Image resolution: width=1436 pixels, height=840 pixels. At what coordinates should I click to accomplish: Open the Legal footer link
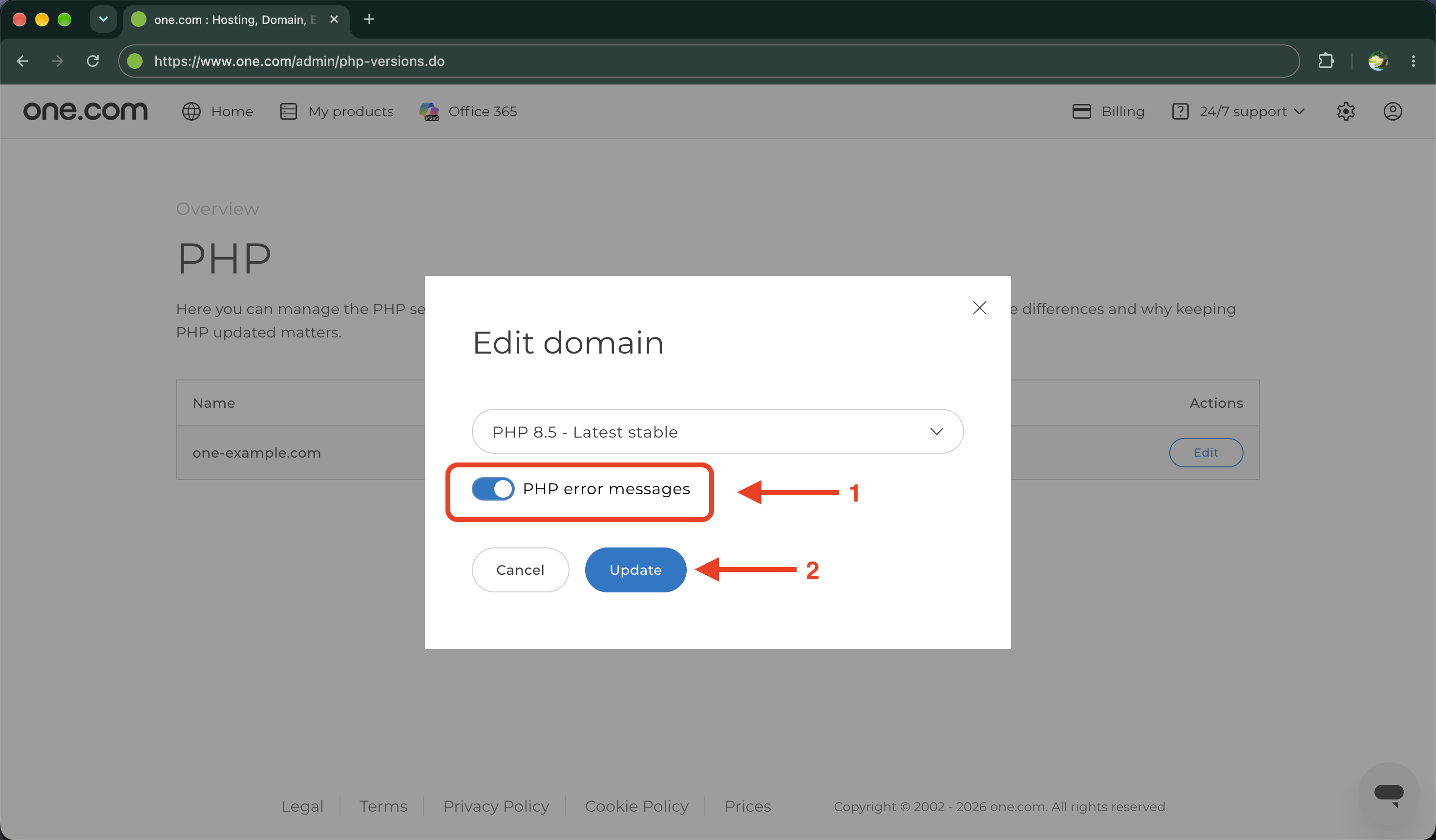302,806
